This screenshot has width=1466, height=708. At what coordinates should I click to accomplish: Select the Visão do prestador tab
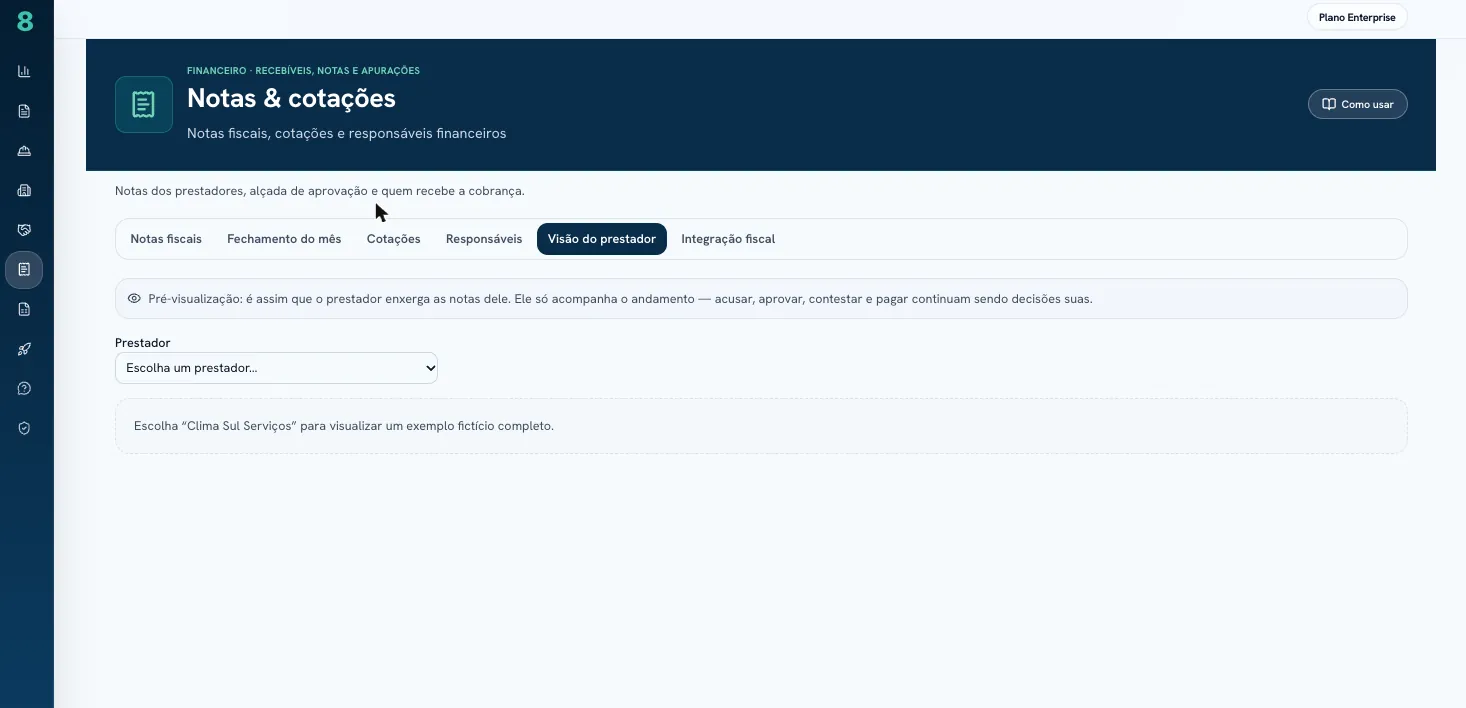click(x=602, y=239)
